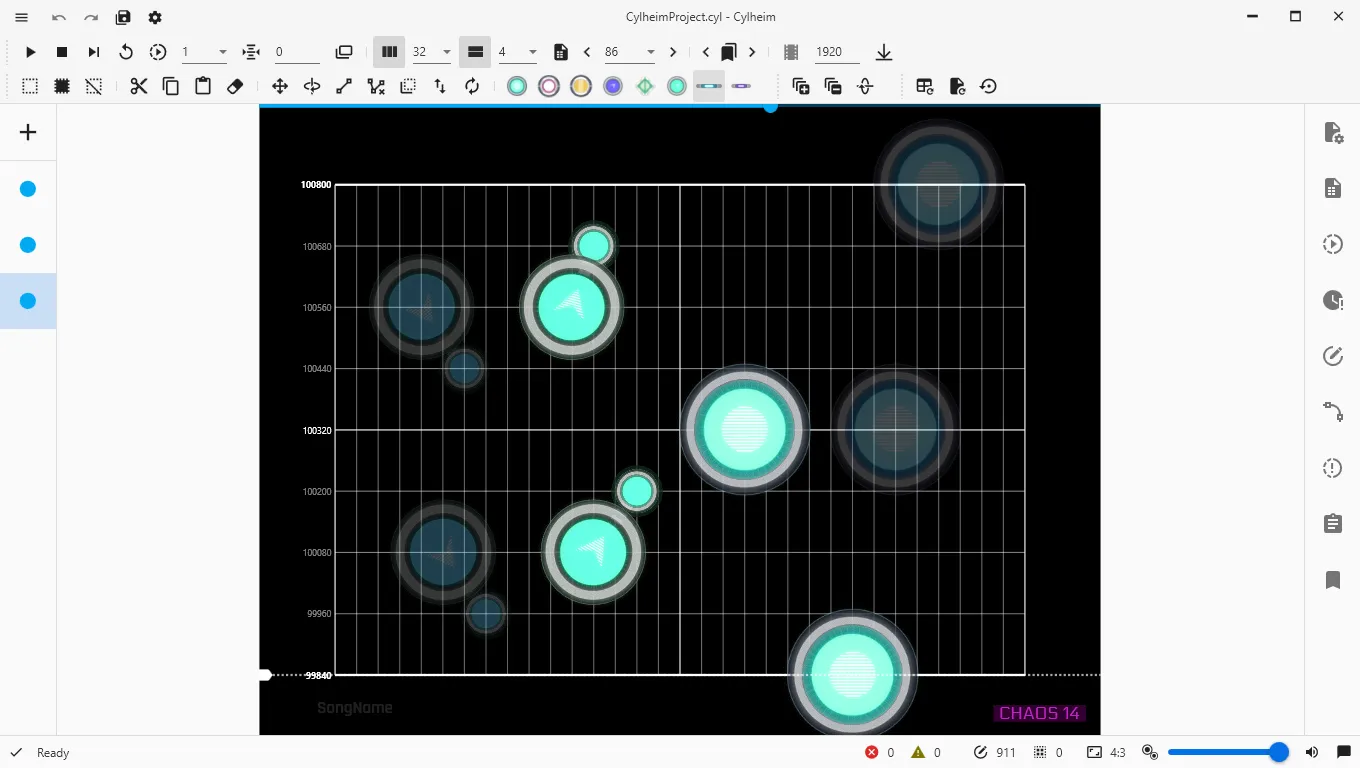Image resolution: width=1360 pixels, height=768 pixels.
Task: Click the rotate/refresh arrows tool icon
Action: point(472,87)
